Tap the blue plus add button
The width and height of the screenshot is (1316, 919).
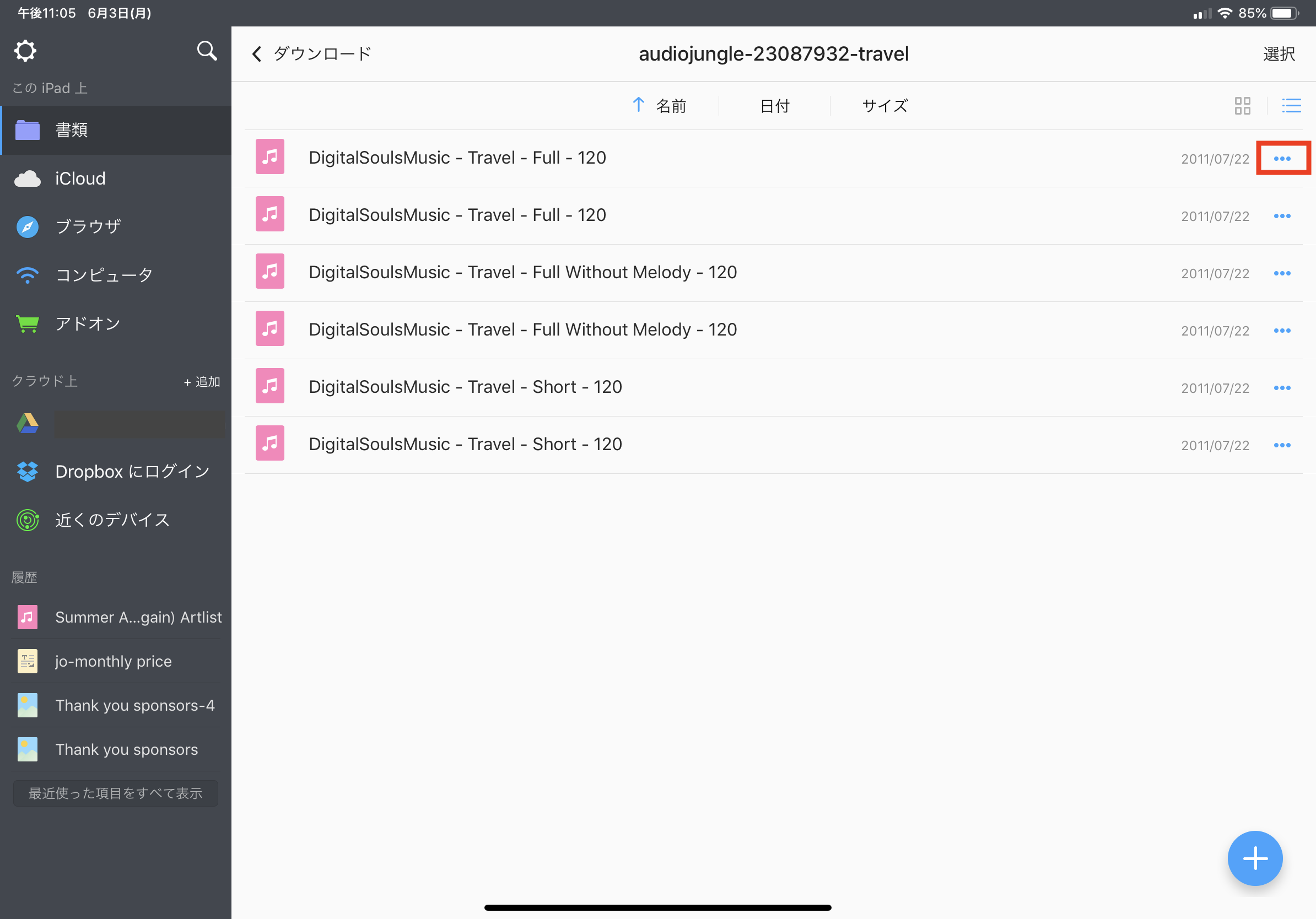1254,858
